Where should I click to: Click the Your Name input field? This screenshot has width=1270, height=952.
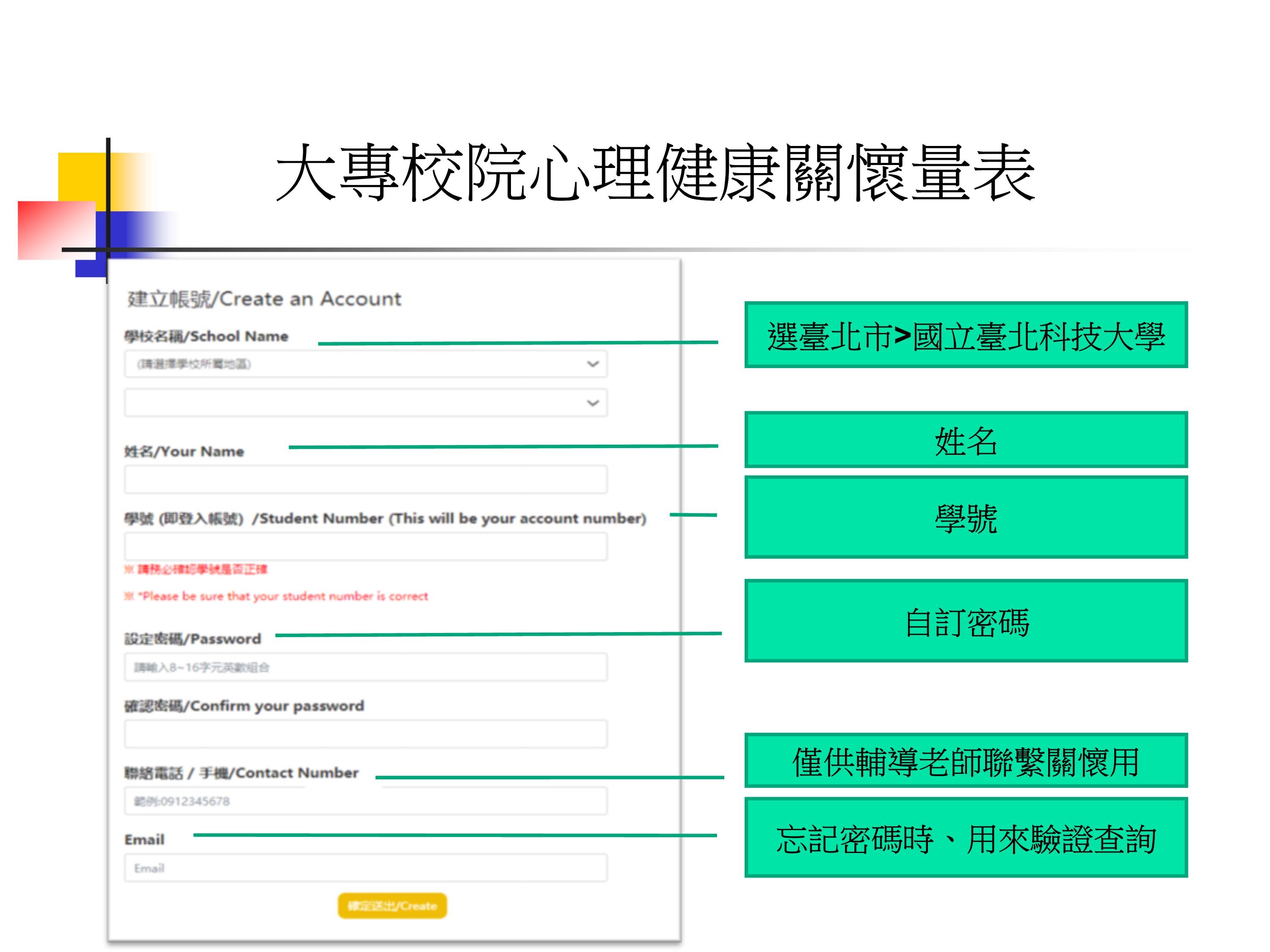tap(365, 479)
